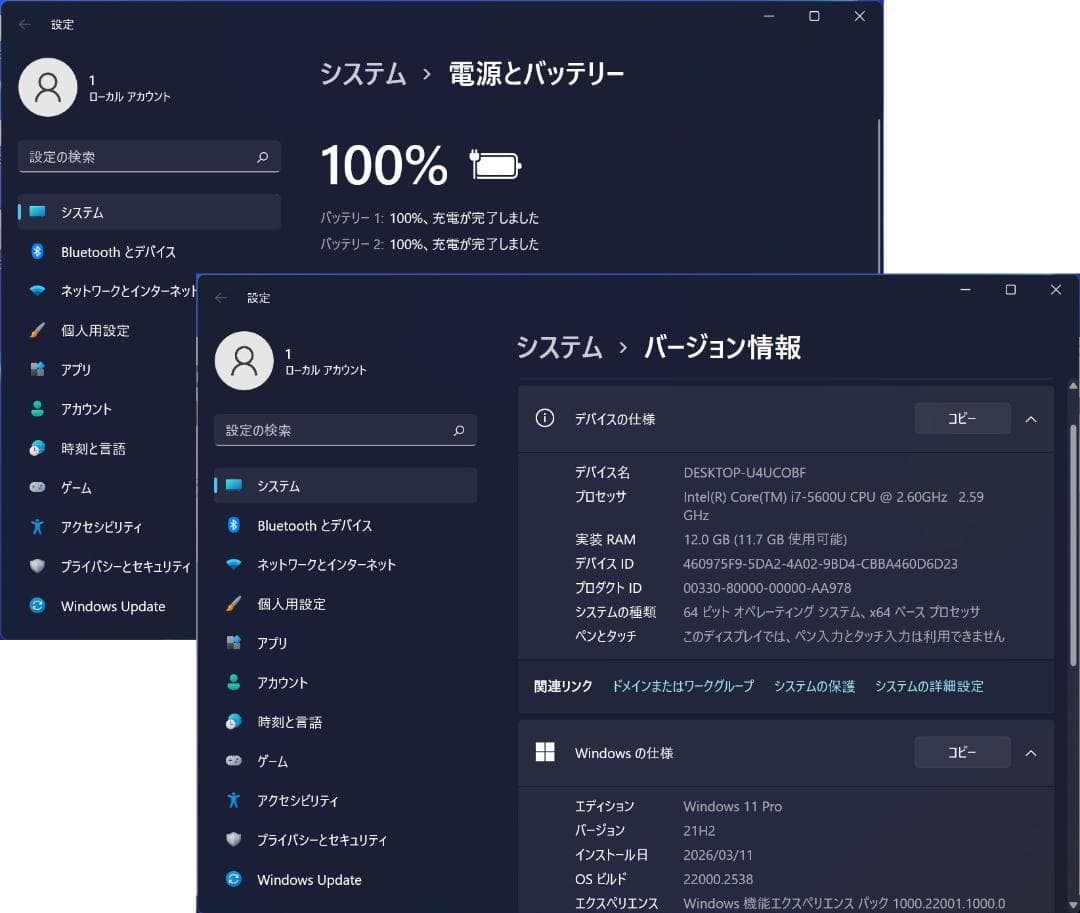1080x913 pixels.
Task: Click the Bluetooth icon in the back Power window
Action: (37, 252)
